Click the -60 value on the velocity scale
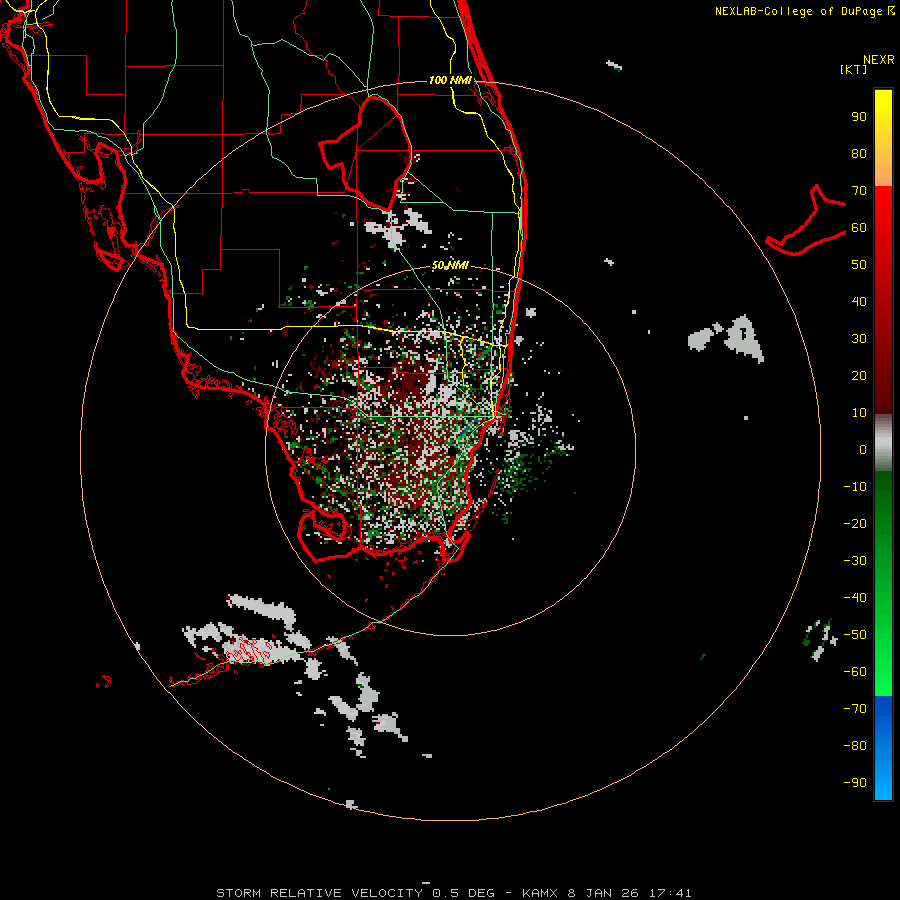The height and width of the screenshot is (900, 900). click(855, 672)
